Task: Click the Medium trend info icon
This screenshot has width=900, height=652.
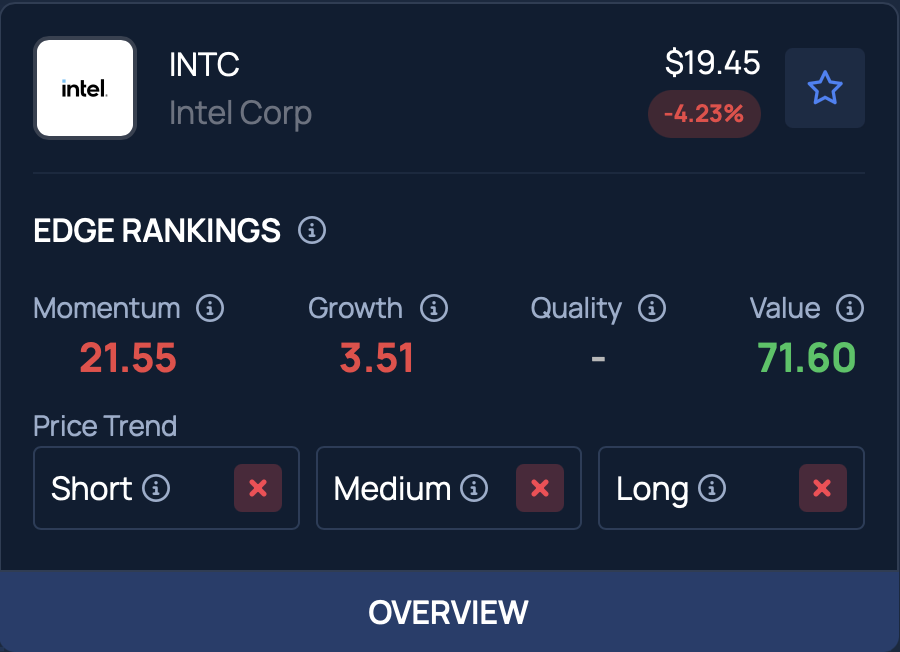Action: (474, 488)
